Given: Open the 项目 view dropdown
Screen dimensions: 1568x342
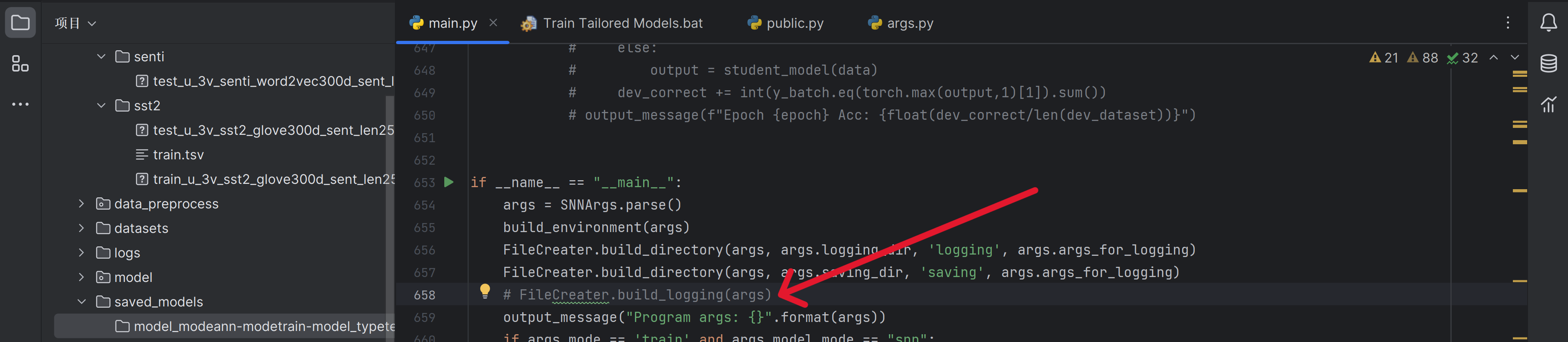Looking at the screenshot, I should pyautogui.click(x=76, y=23).
